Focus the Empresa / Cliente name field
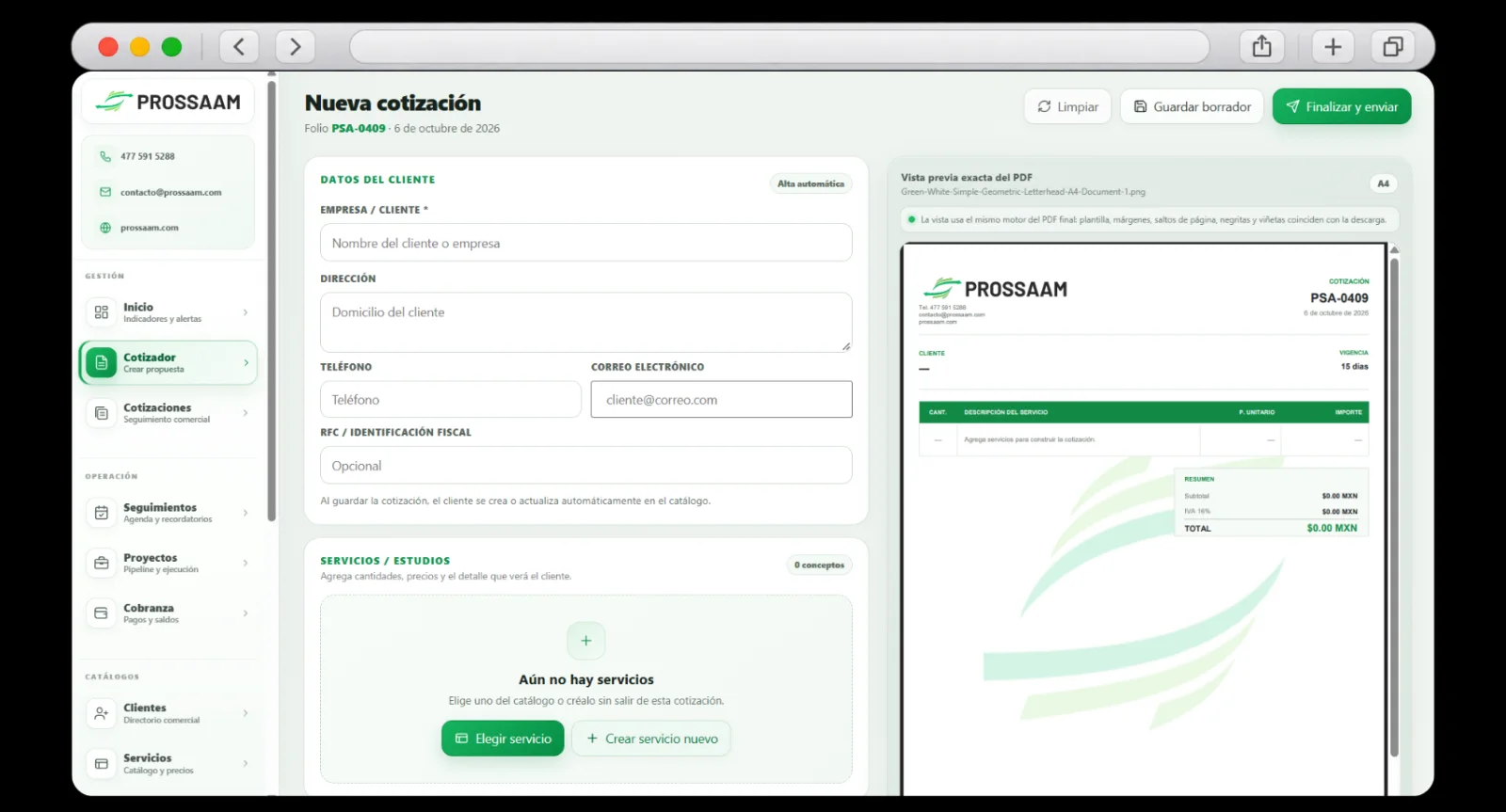 coord(585,243)
